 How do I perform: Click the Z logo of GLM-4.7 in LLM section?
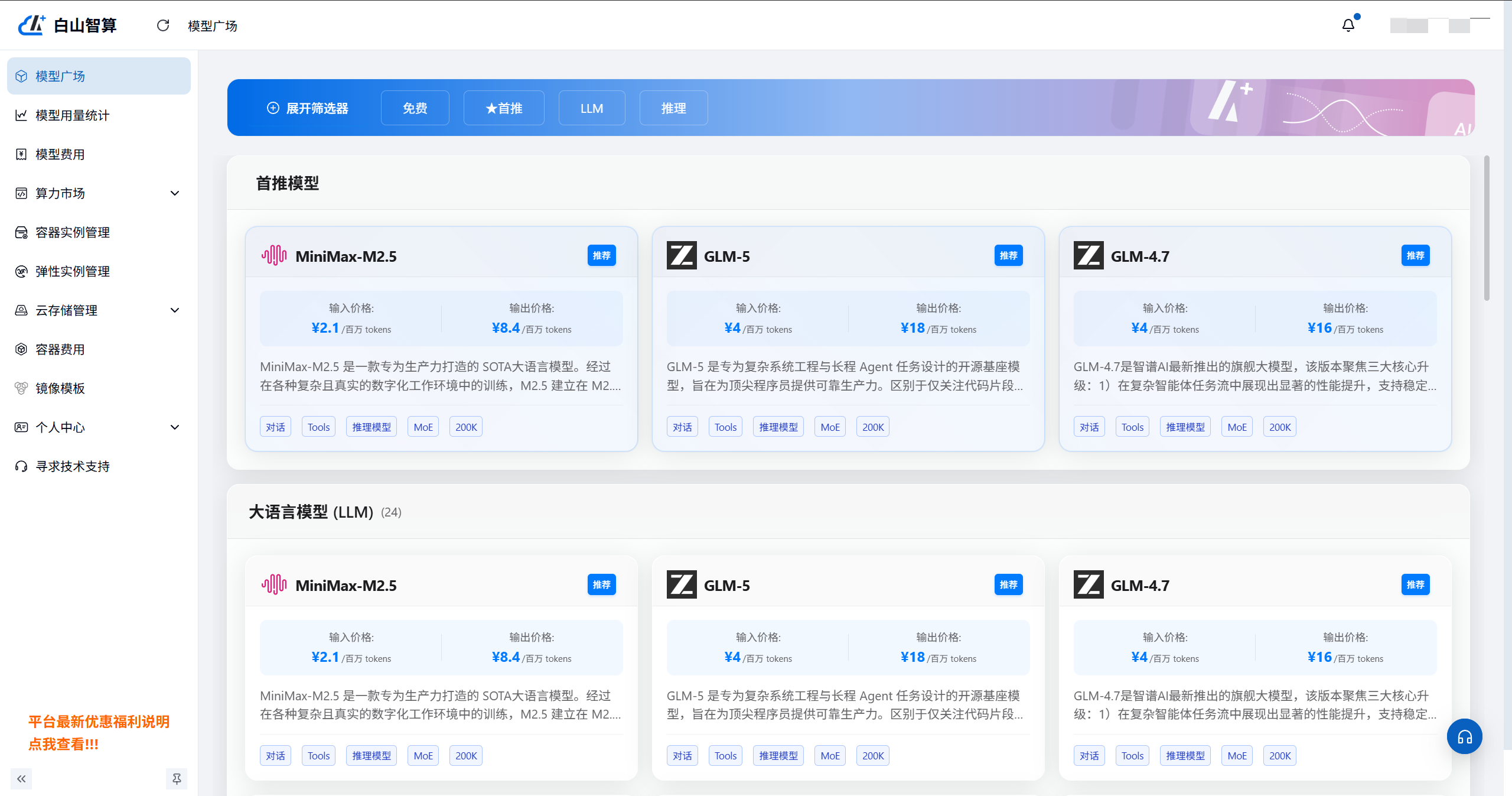[x=1089, y=585]
